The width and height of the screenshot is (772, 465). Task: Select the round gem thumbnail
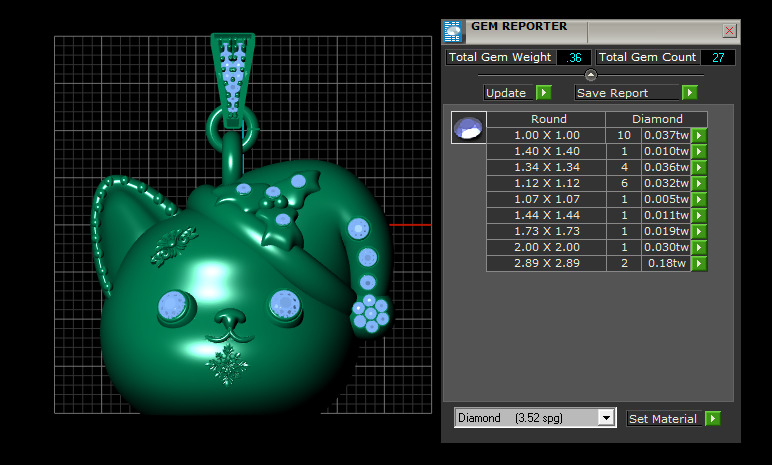469,128
